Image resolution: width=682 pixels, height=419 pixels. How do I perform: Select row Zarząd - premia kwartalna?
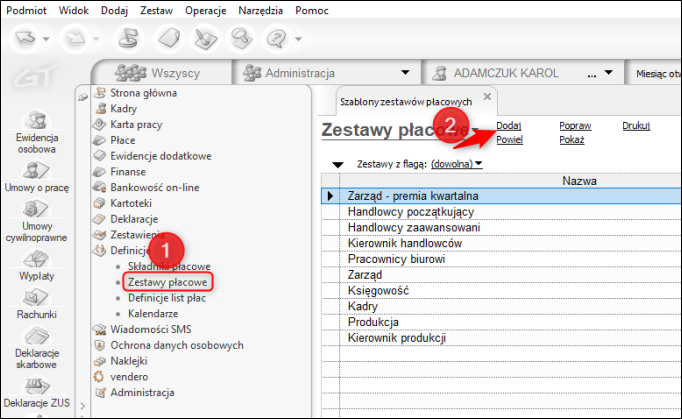501,196
